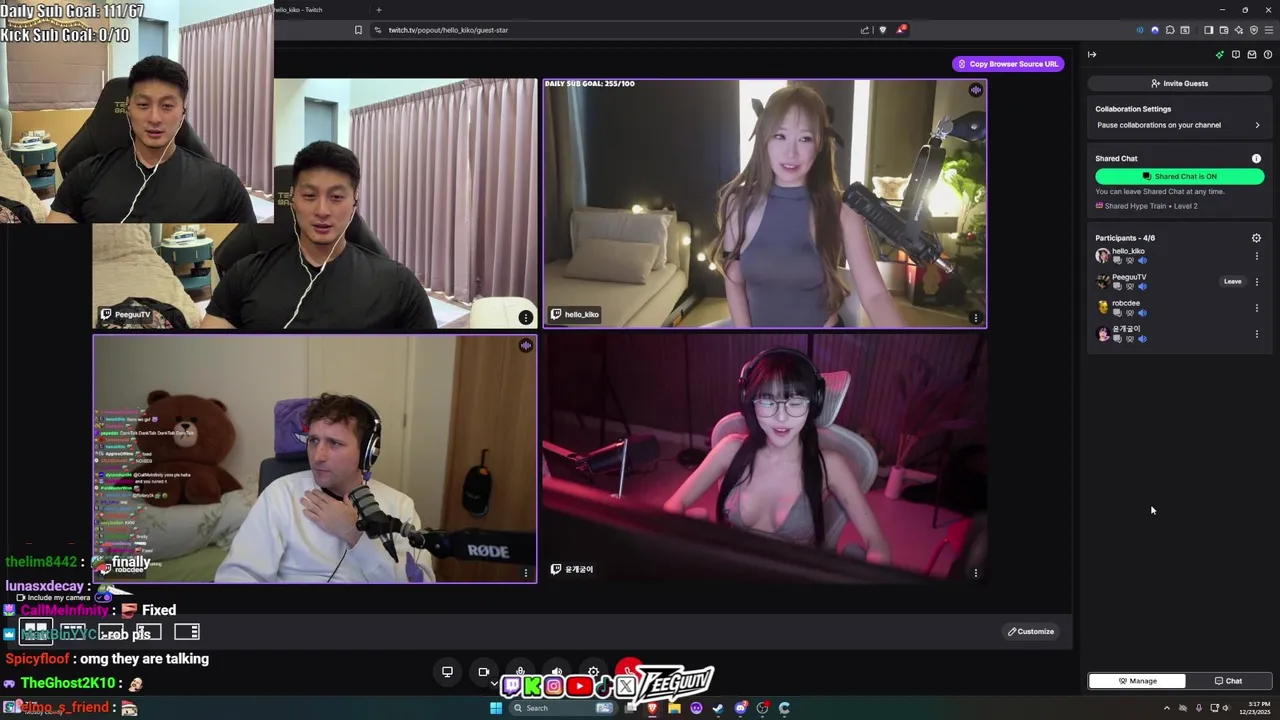Open Brave Leo AI sparkle icon
Screen dimensions: 1280x720
click(1239, 30)
